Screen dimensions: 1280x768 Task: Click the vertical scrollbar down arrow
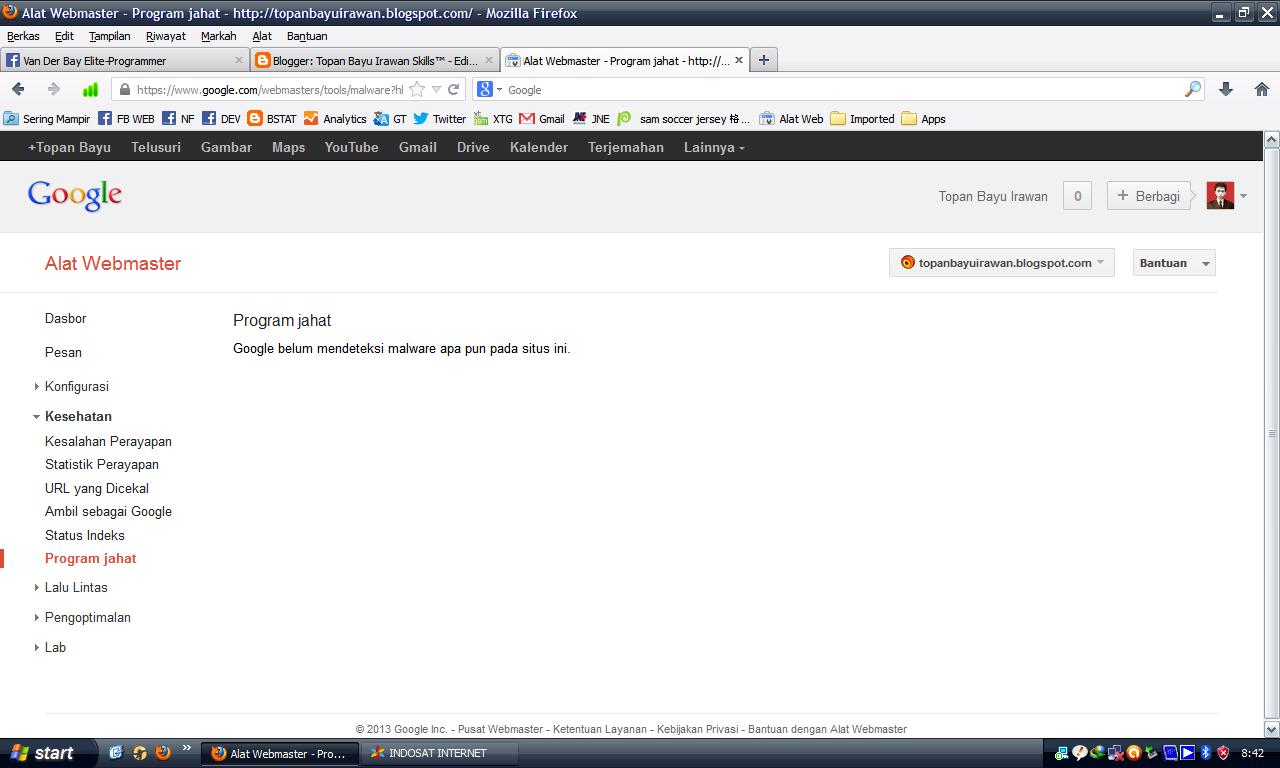1271,729
